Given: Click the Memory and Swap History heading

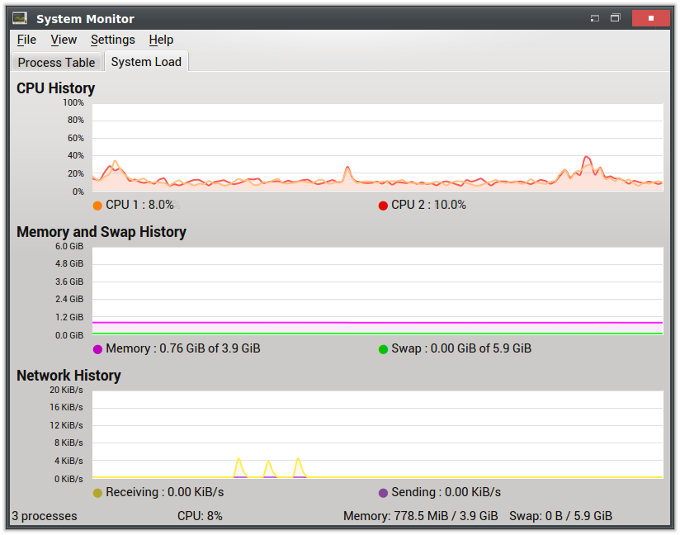Looking at the screenshot, I should click(x=101, y=232).
